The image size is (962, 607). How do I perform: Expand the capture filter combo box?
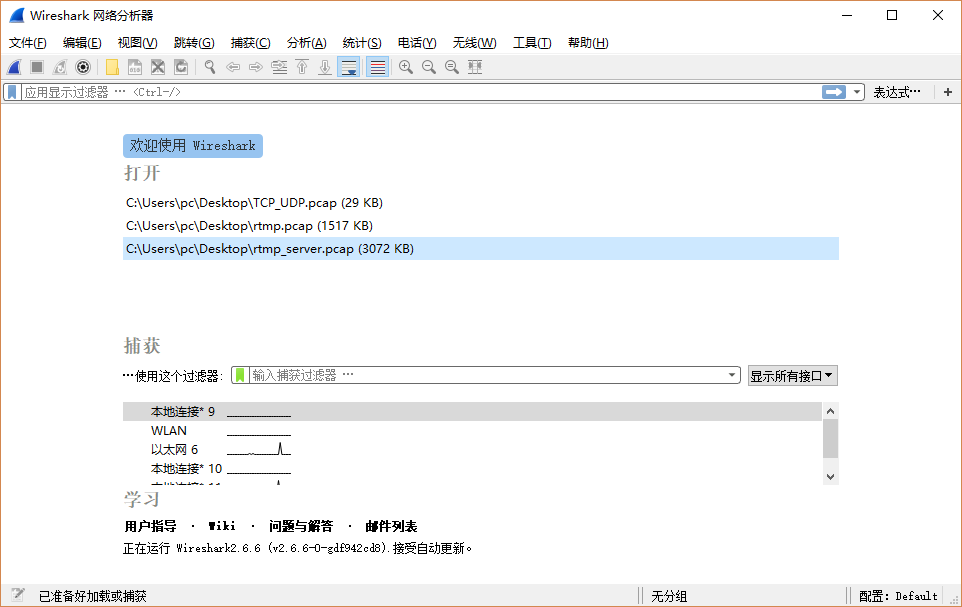(x=730, y=374)
